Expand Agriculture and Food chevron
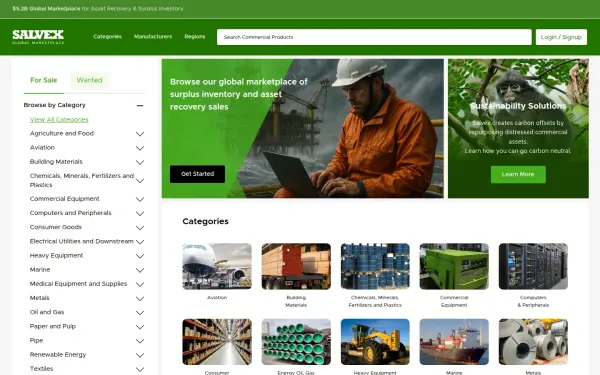The width and height of the screenshot is (600, 375). [140, 134]
